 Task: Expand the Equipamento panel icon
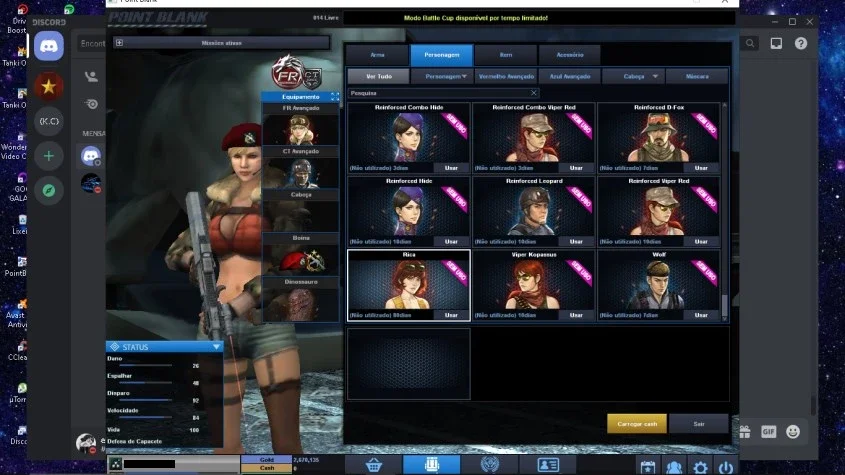pyautogui.click(x=335, y=97)
